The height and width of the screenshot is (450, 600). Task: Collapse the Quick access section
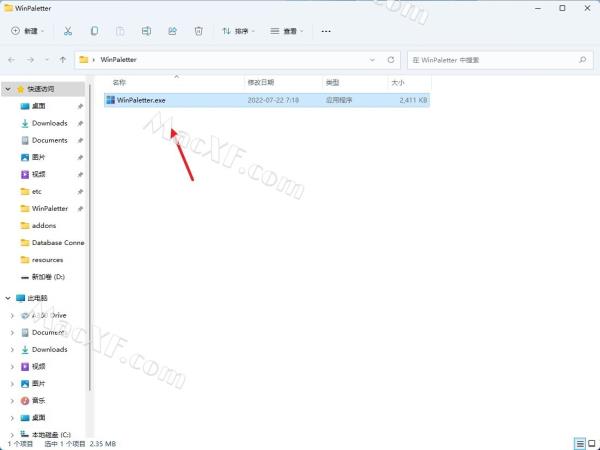pos(8,89)
